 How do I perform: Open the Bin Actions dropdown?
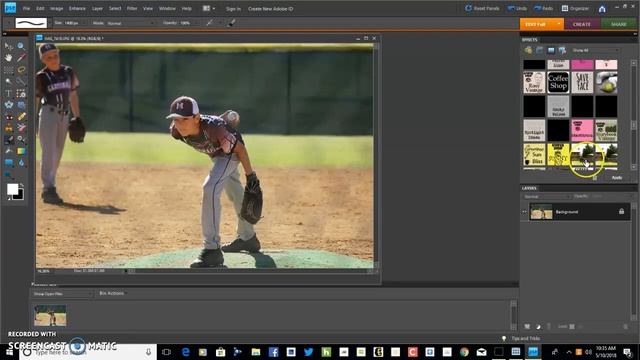click(x=112, y=293)
